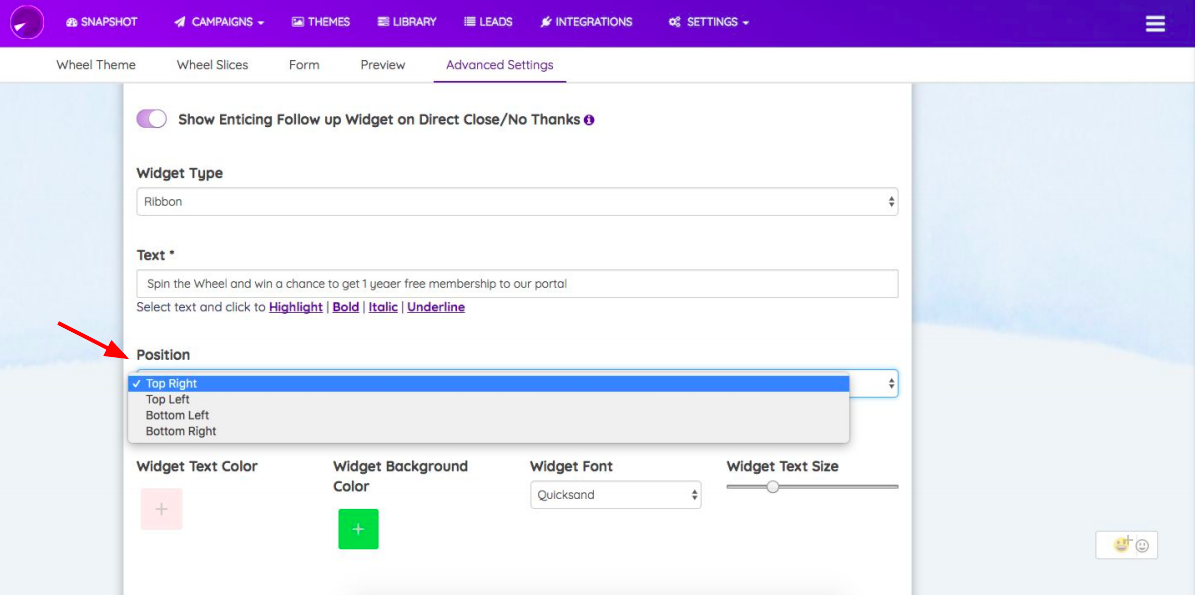Open the Library page

tap(407, 22)
